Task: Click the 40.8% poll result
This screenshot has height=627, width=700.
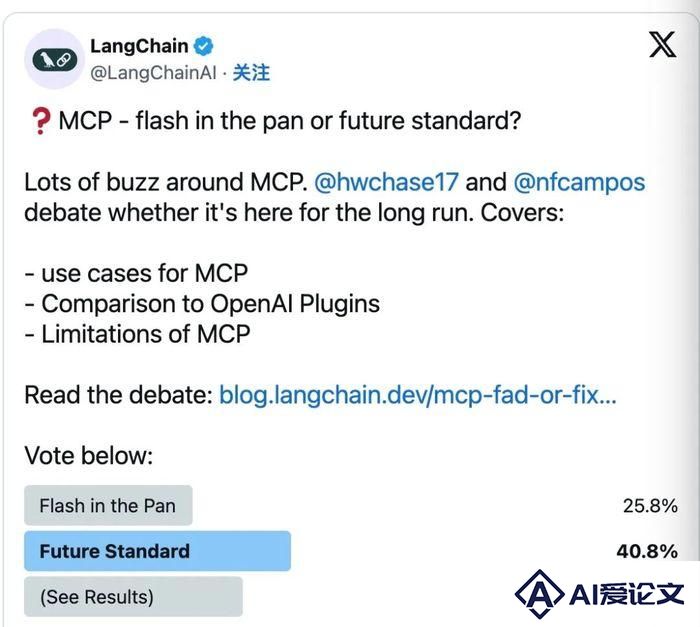Action: tap(647, 552)
